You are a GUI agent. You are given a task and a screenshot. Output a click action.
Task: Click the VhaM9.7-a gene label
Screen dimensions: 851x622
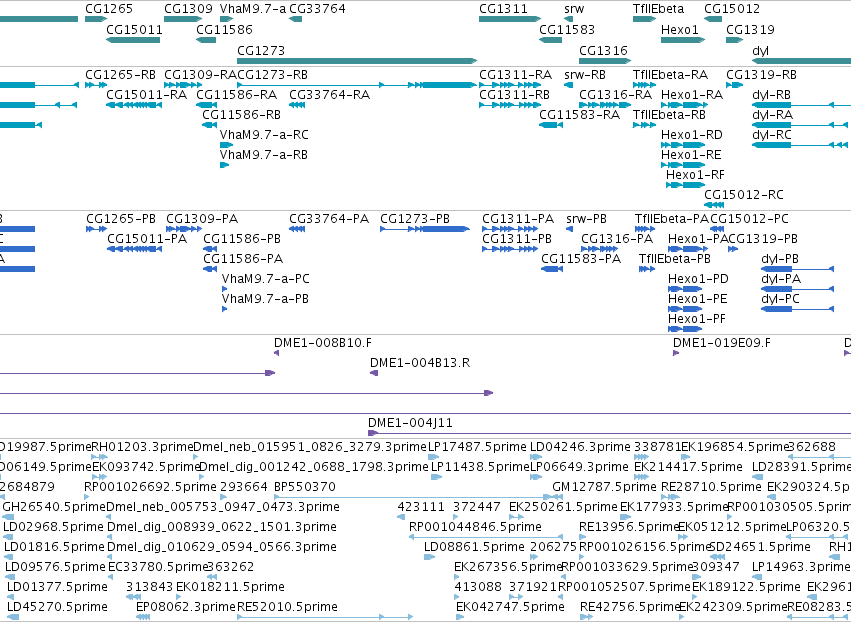pos(253,9)
